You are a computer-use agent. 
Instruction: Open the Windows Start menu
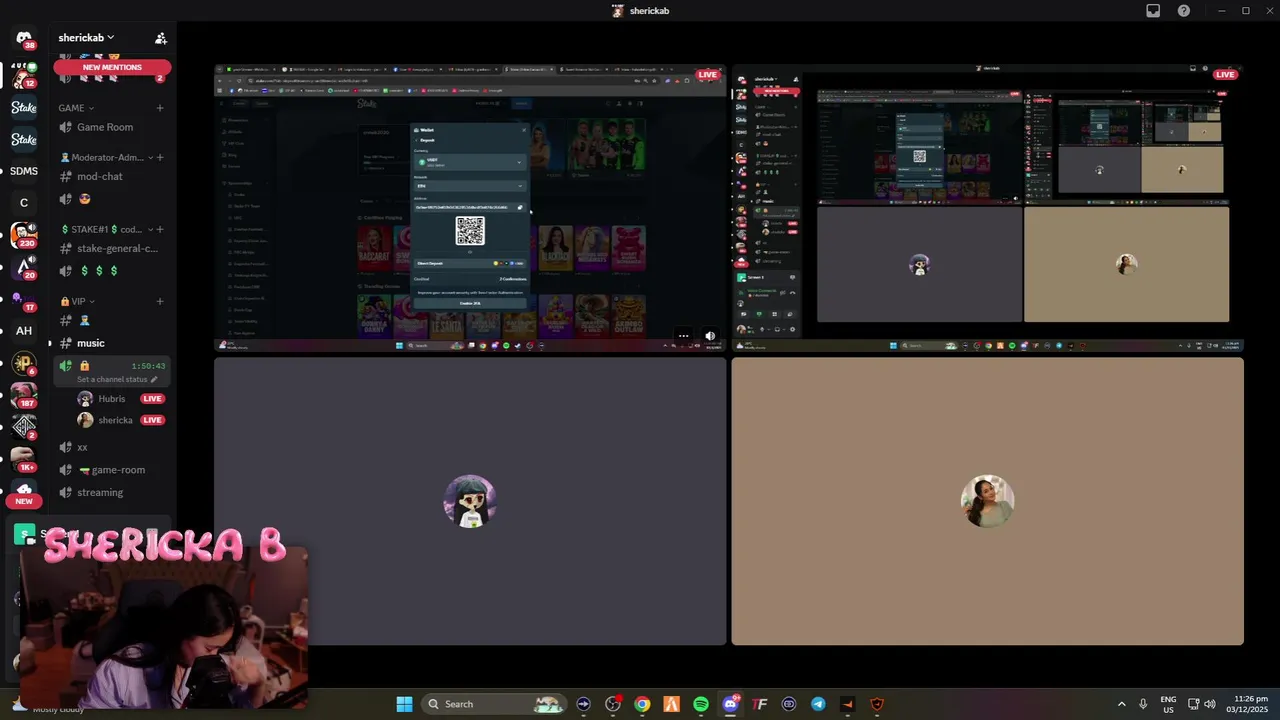pos(404,704)
